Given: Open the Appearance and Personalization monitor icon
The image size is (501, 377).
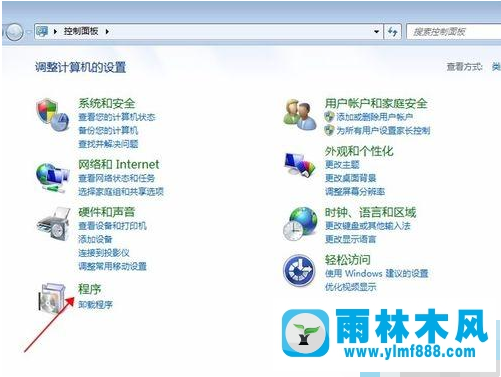Looking at the screenshot, I should (300, 164).
